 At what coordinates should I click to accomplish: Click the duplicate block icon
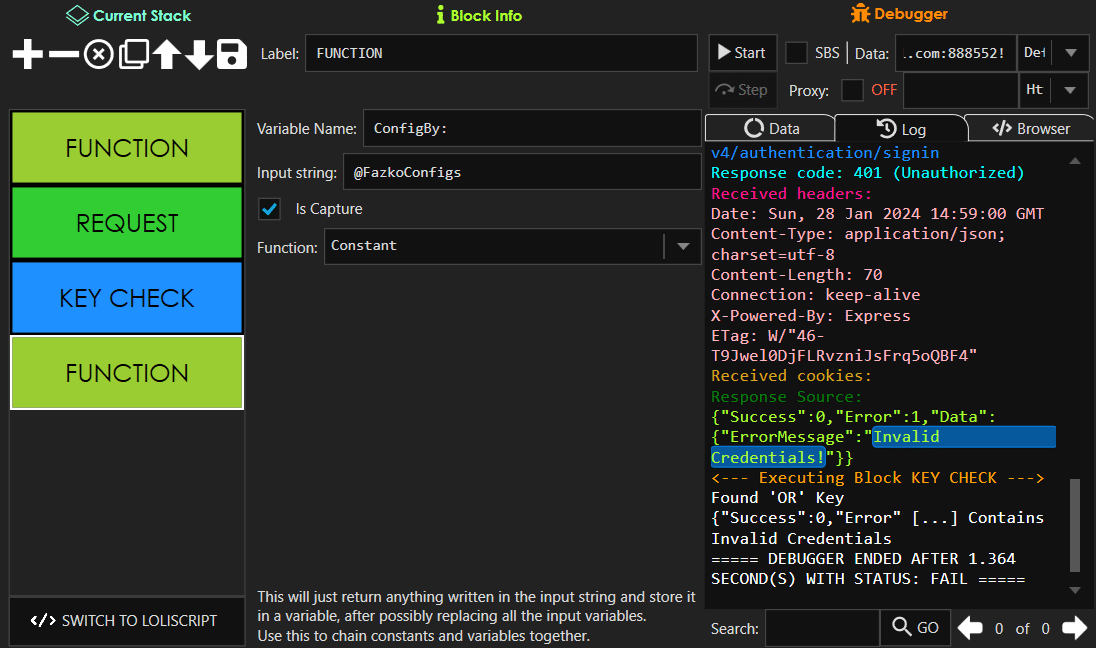coord(132,54)
